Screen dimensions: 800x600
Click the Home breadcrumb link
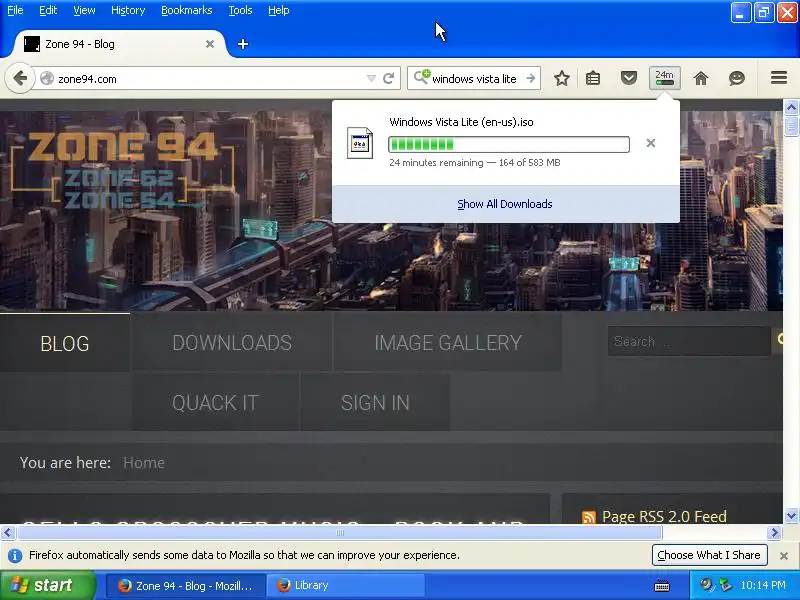coord(144,463)
